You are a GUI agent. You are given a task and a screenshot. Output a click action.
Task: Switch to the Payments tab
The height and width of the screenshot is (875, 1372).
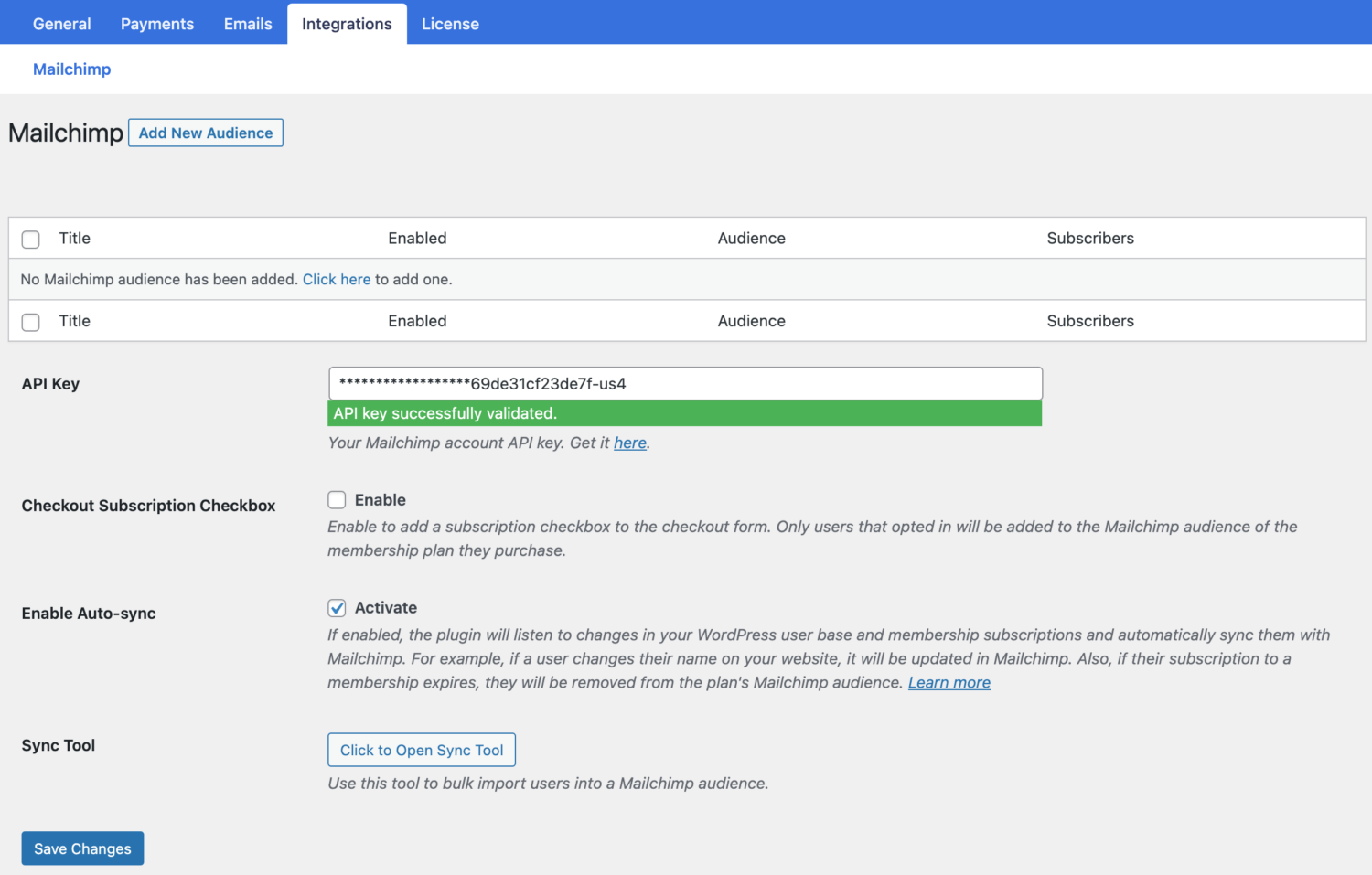[157, 24]
